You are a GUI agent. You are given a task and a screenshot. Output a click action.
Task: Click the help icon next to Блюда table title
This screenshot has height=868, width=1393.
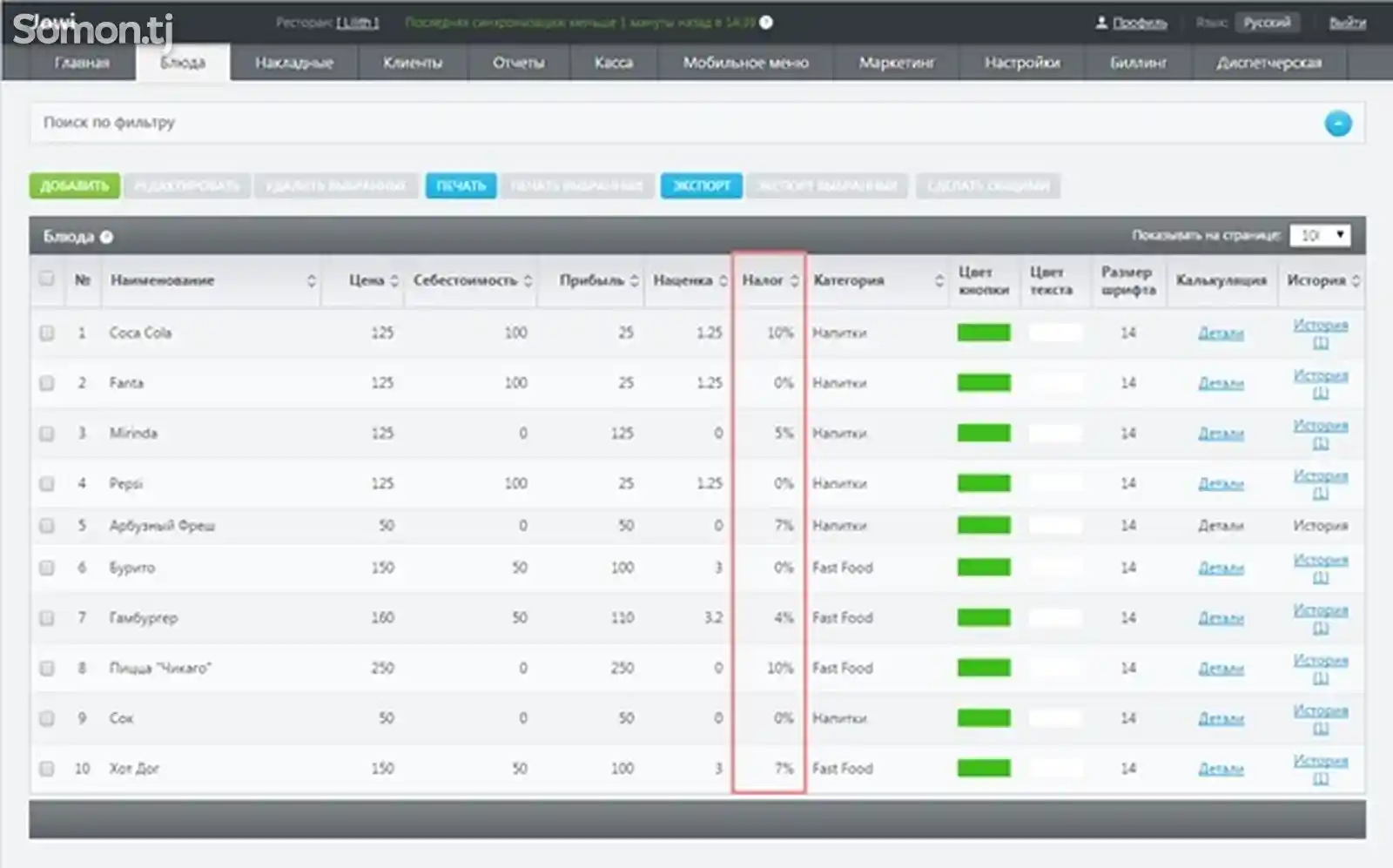tap(106, 237)
